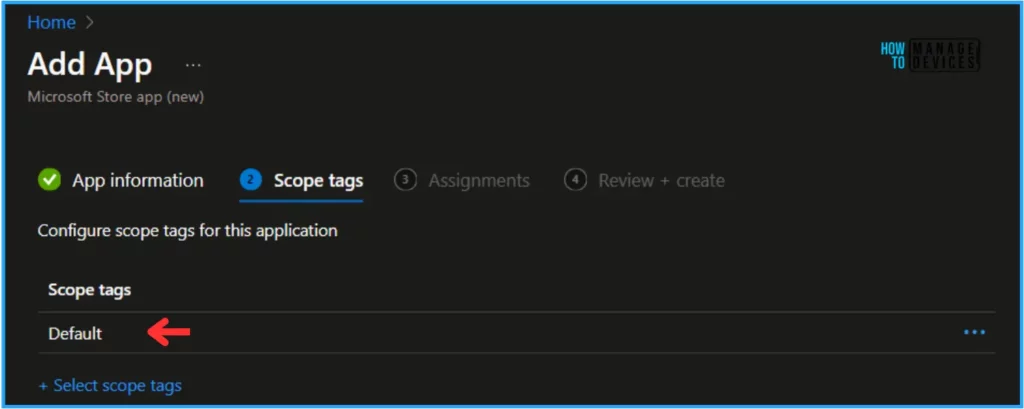Click the step 2 circle for Scope tags
The image size is (1024, 409).
(x=251, y=180)
